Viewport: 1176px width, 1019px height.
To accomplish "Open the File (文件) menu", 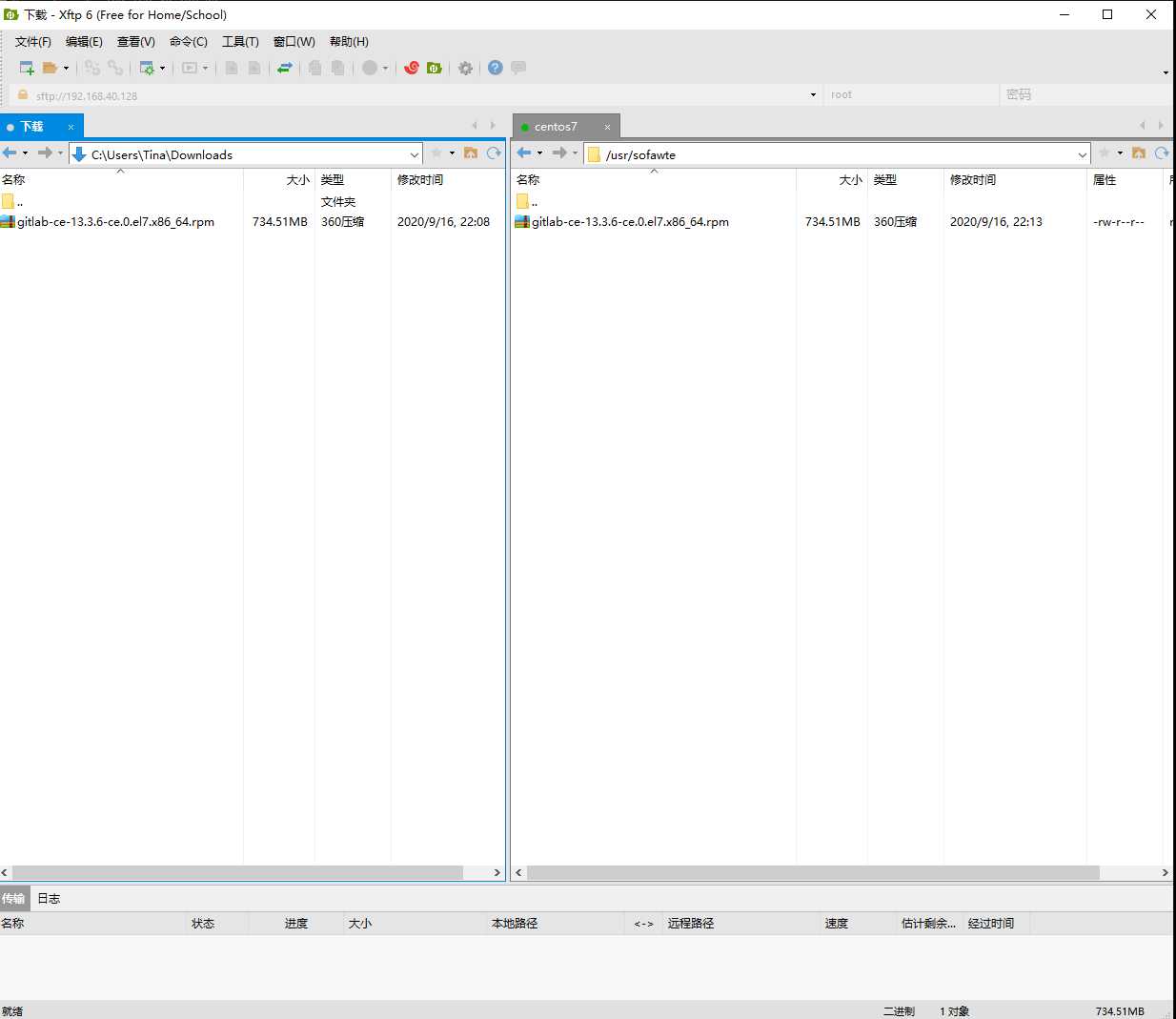I will 33,42.
